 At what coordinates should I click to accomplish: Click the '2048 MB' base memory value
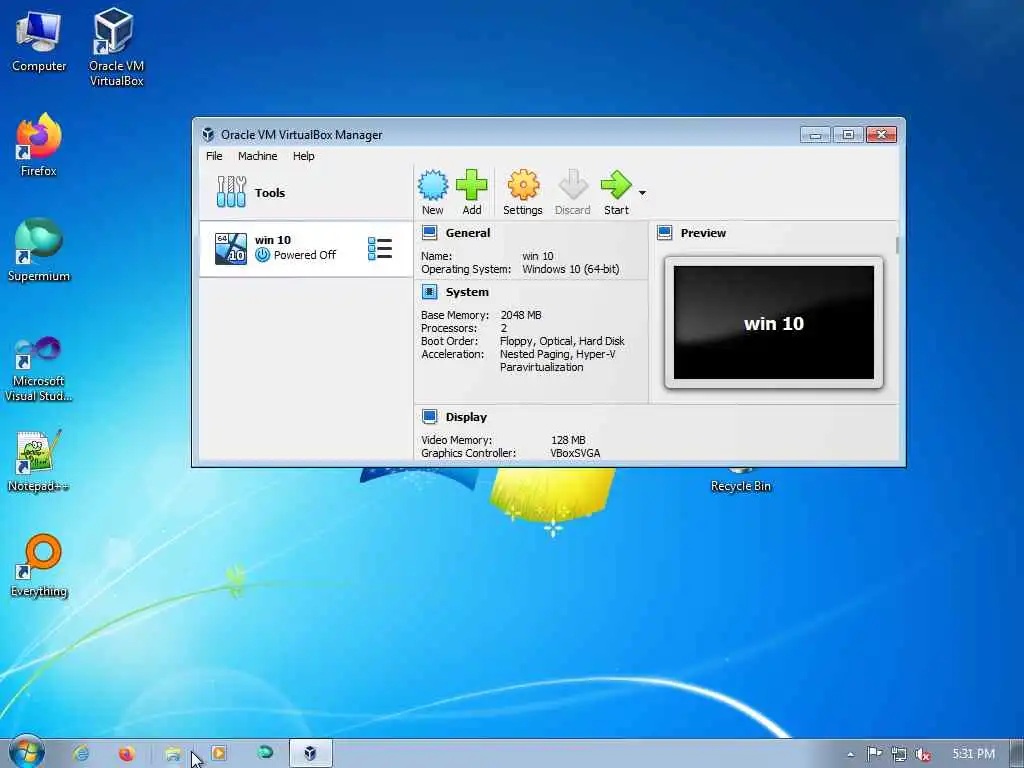521,315
